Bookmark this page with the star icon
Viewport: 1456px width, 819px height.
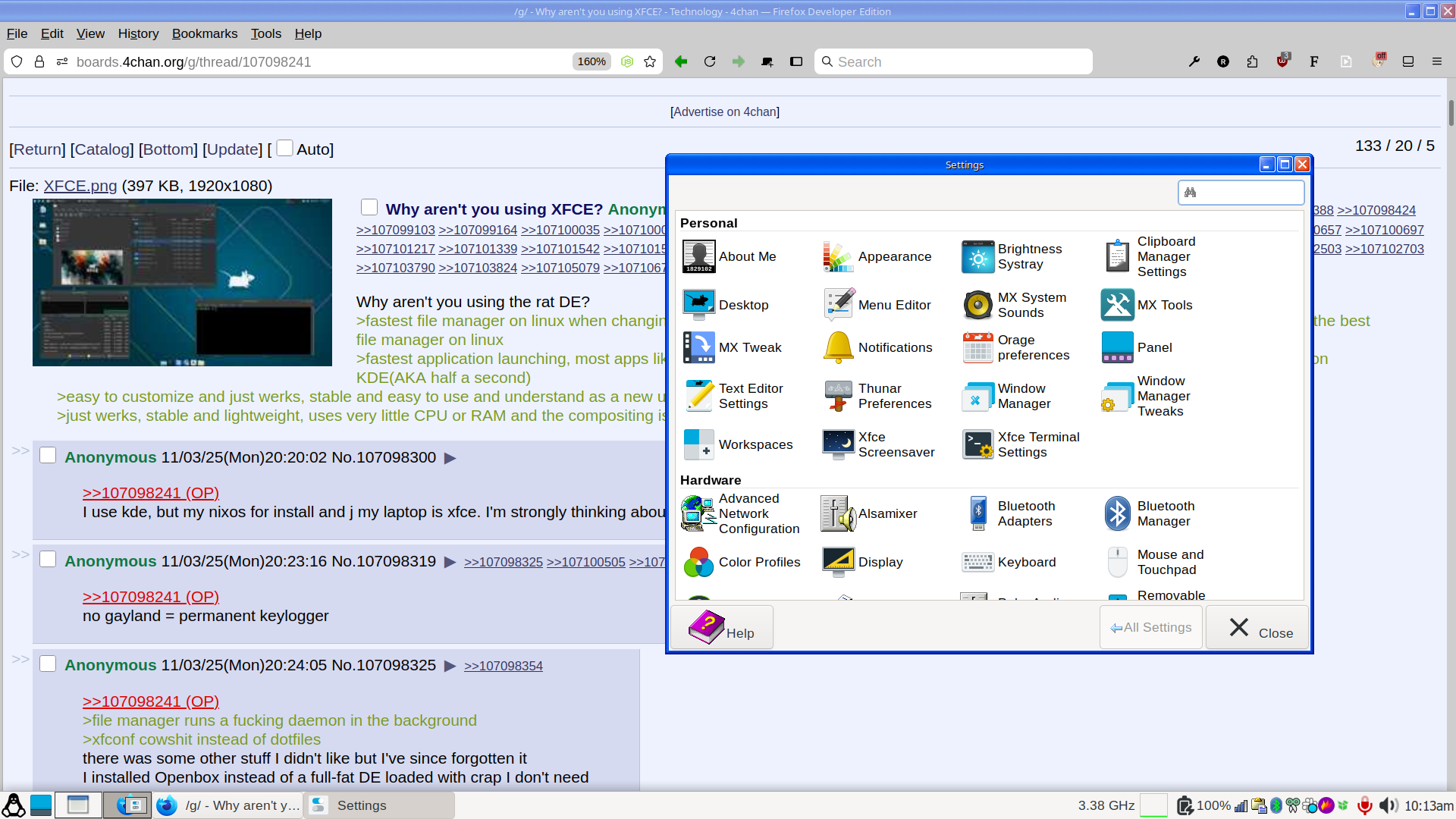point(650,61)
